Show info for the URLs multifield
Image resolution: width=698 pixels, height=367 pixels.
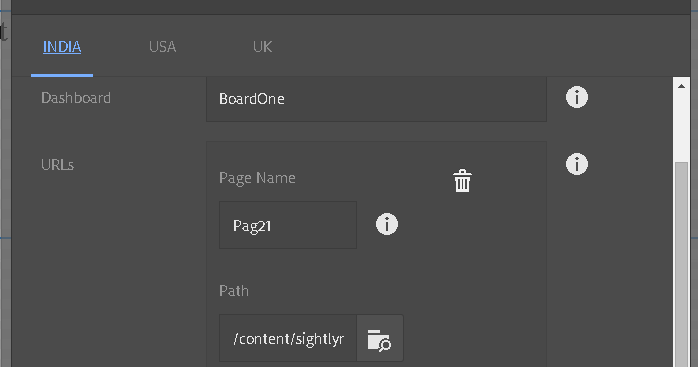[577, 164]
